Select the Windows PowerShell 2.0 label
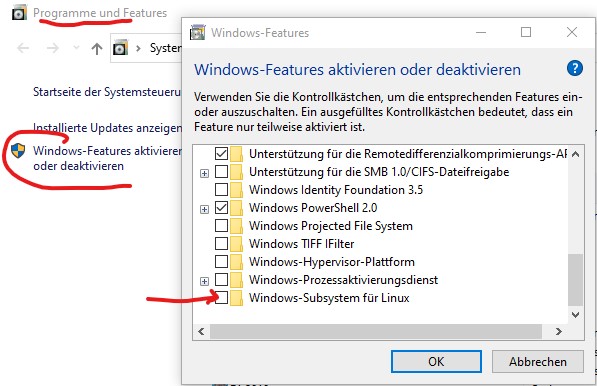597x386 pixels. [313, 208]
